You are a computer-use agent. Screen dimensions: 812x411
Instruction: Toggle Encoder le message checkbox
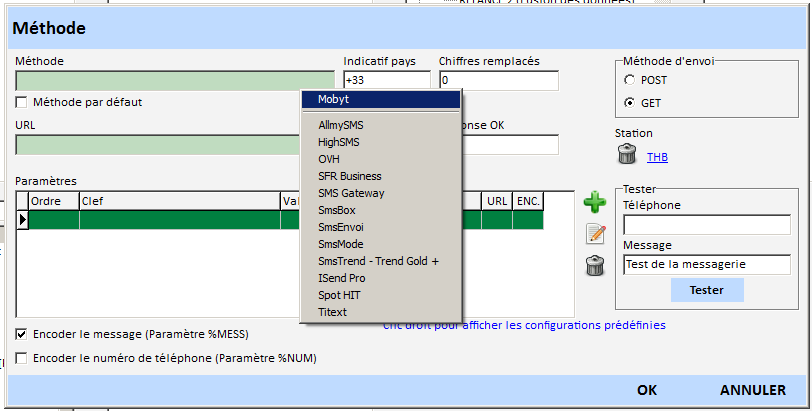point(22,334)
